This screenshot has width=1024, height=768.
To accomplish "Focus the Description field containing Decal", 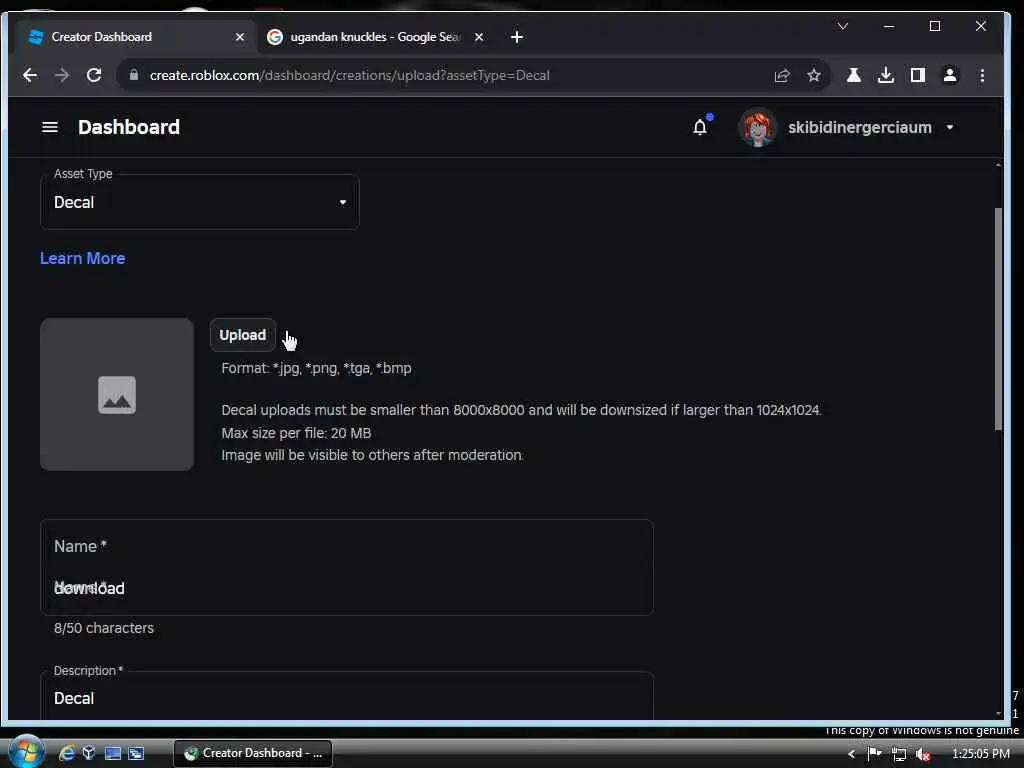I will coord(347,697).
